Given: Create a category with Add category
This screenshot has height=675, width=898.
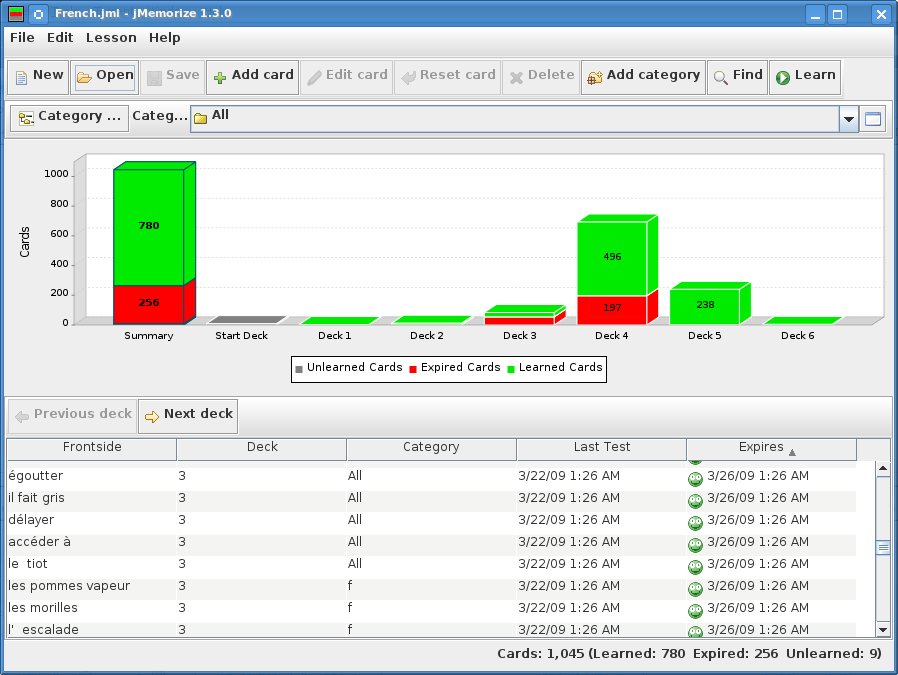Looking at the screenshot, I should coord(643,77).
